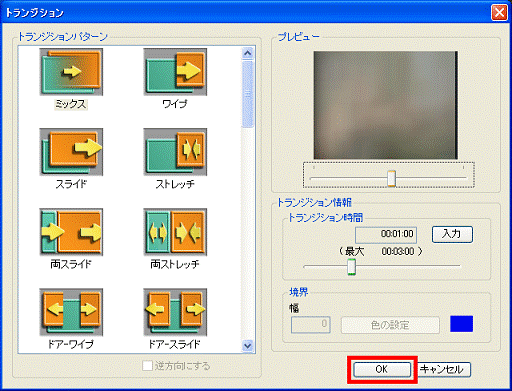Select the ドアーワイプ transition icon
The image size is (512, 391).
pyautogui.click(x=71, y=312)
